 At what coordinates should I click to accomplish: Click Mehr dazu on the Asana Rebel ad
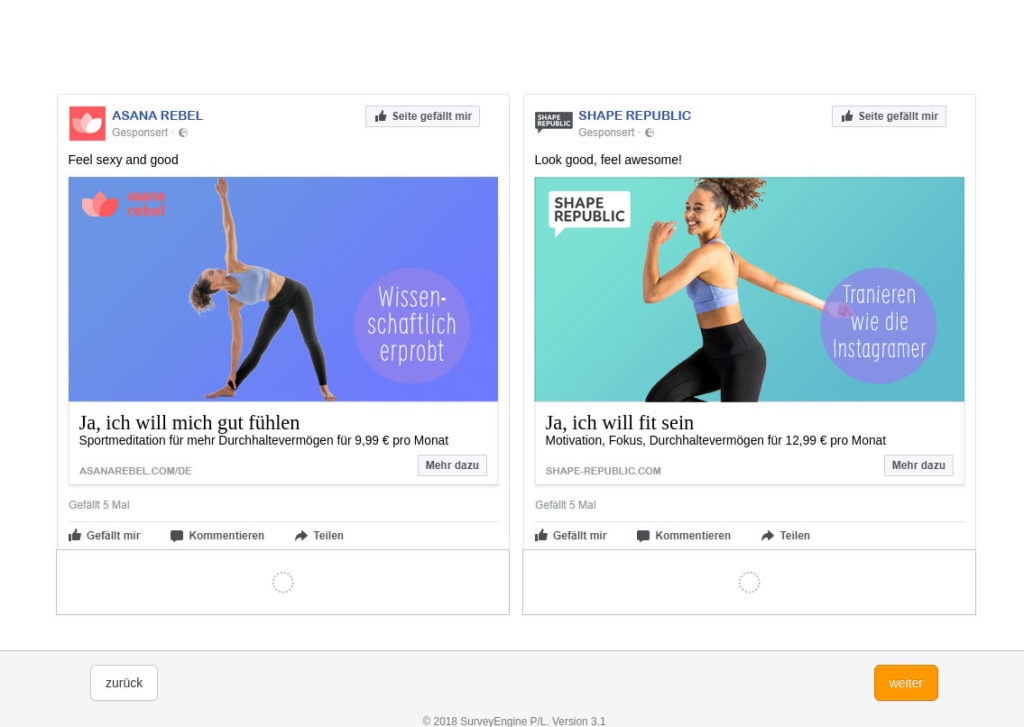pos(453,465)
